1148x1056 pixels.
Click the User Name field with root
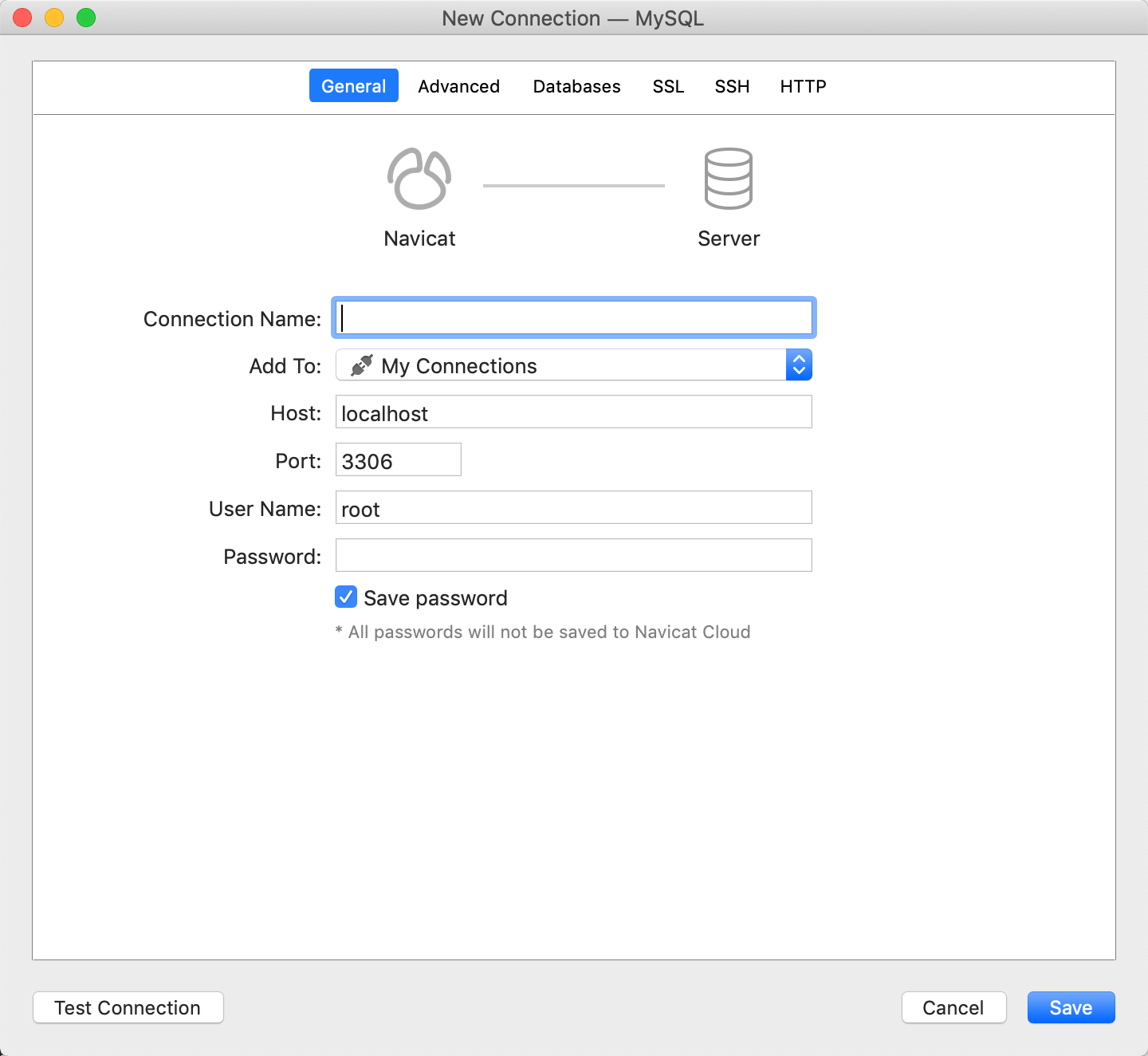coord(574,508)
